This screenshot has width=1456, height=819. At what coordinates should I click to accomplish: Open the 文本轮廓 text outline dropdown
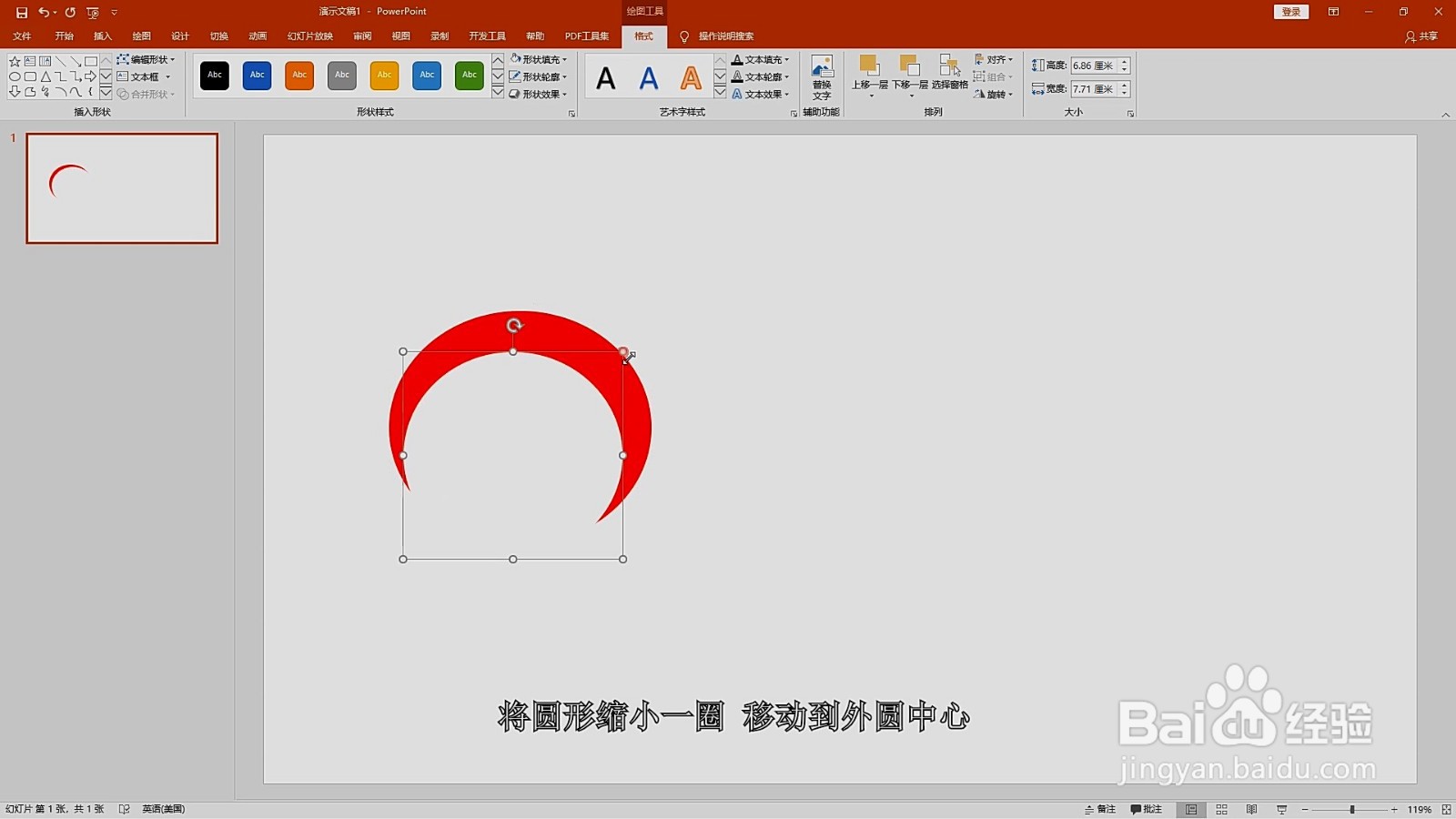pos(761,76)
